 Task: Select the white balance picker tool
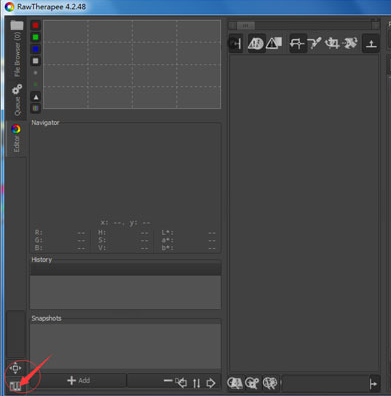point(314,43)
